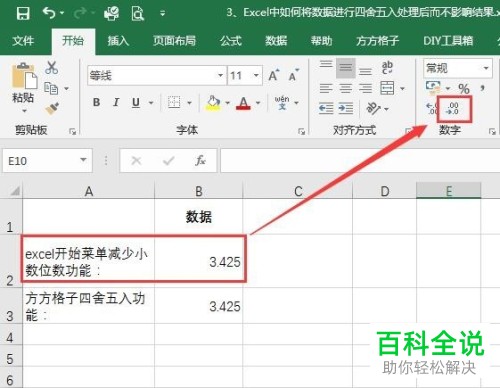The image size is (500, 388).
Task: Click the Redo arrow icon
Action: (x=81, y=13)
